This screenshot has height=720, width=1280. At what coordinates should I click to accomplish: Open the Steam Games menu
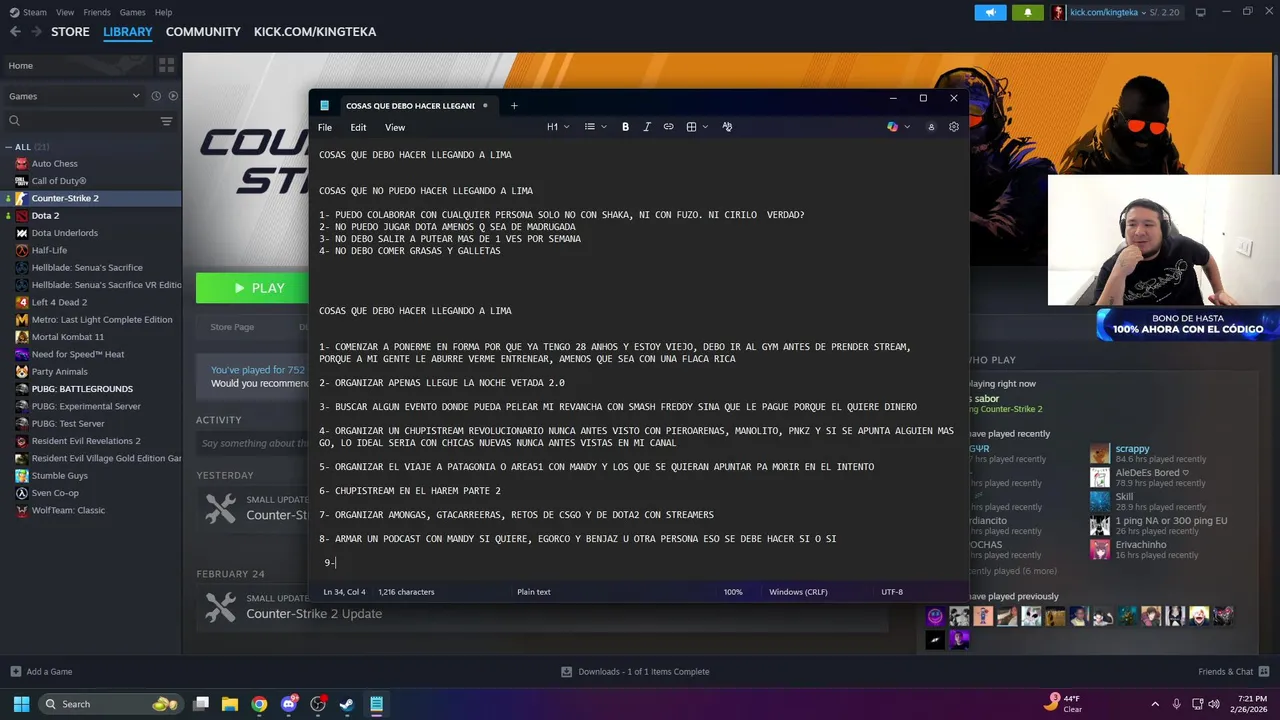point(132,12)
